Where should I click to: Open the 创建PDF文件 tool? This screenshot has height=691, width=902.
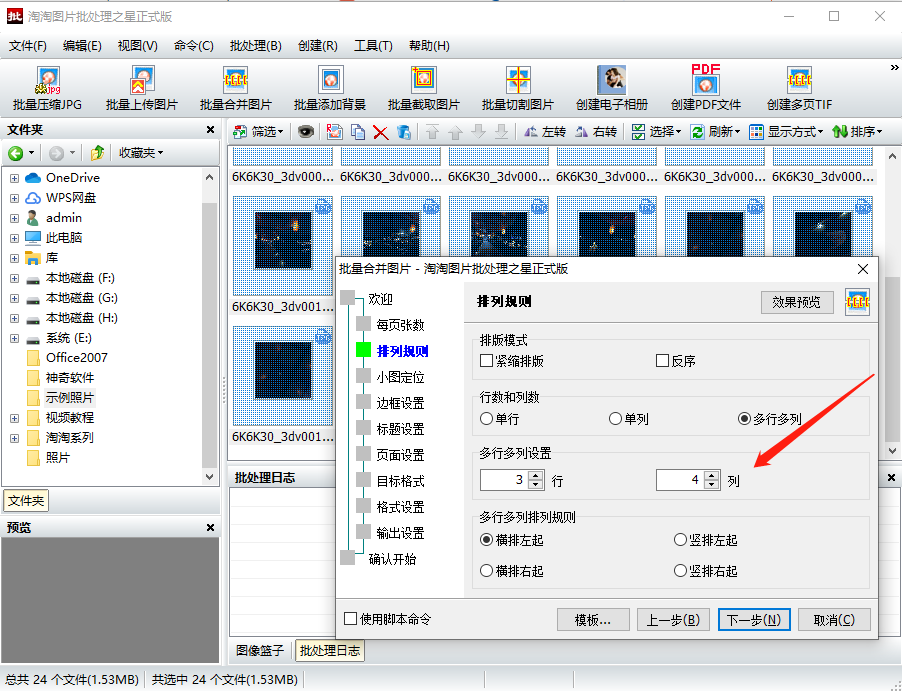(x=706, y=88)
